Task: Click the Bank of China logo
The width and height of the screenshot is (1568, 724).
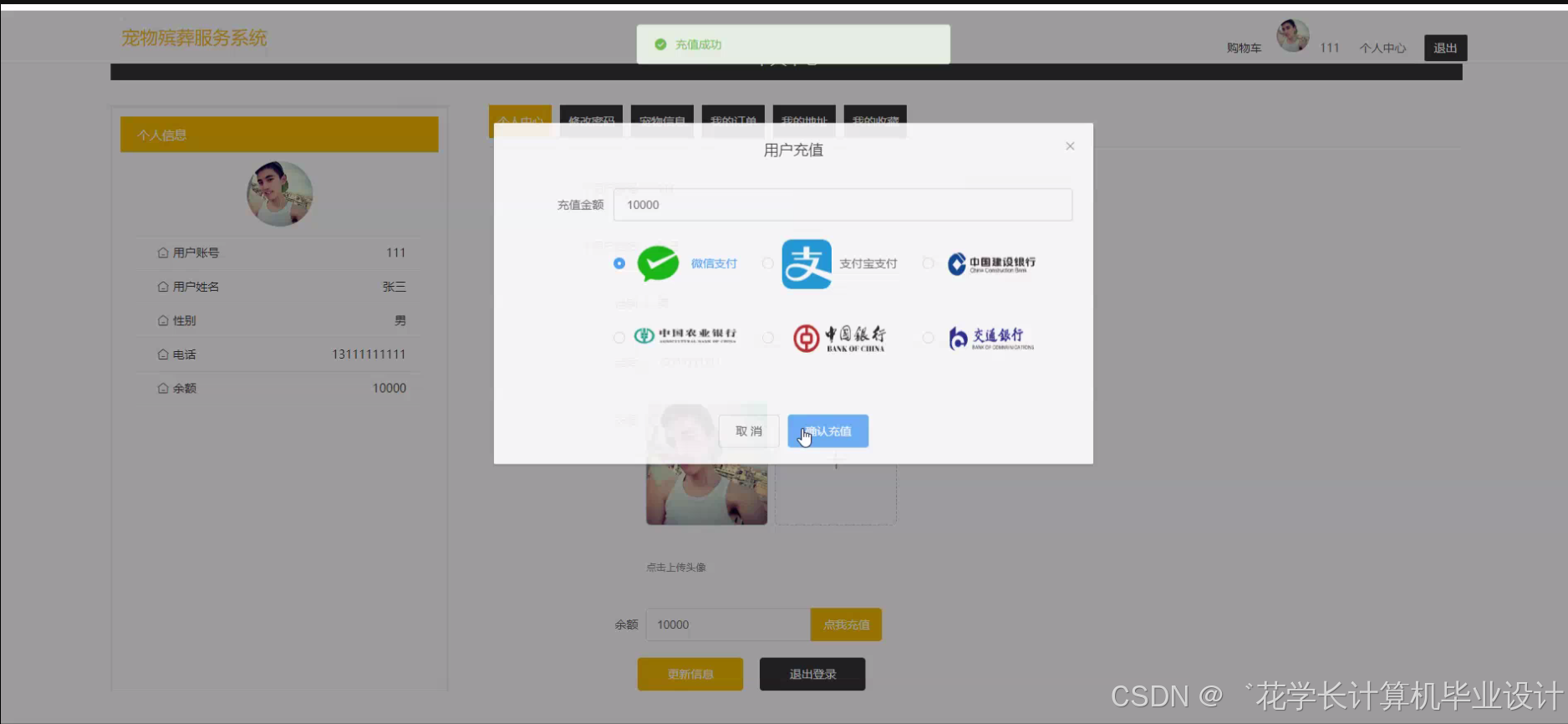Action: click(x=839, y=338)
